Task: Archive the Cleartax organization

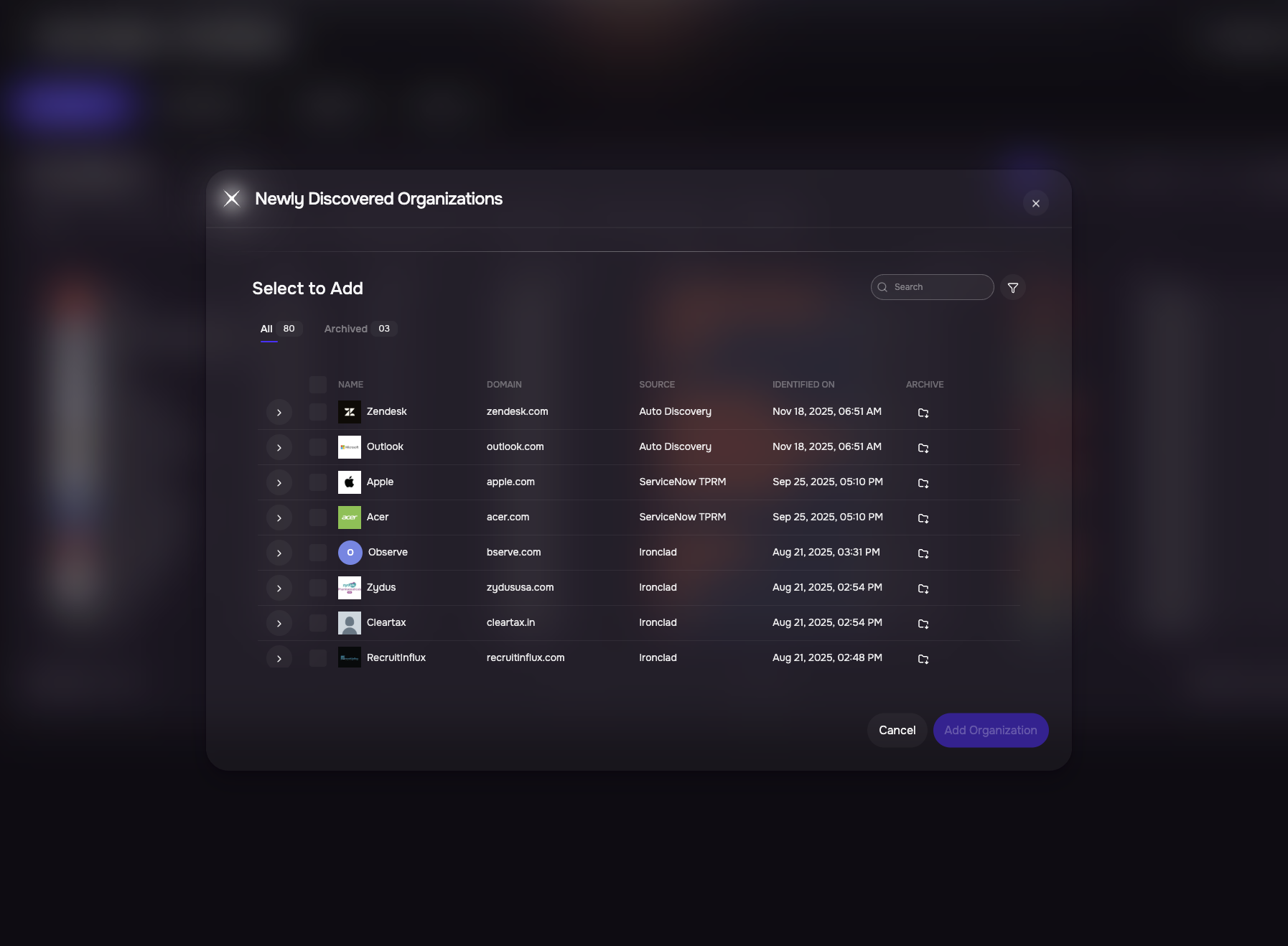Action: coord(923,624)
